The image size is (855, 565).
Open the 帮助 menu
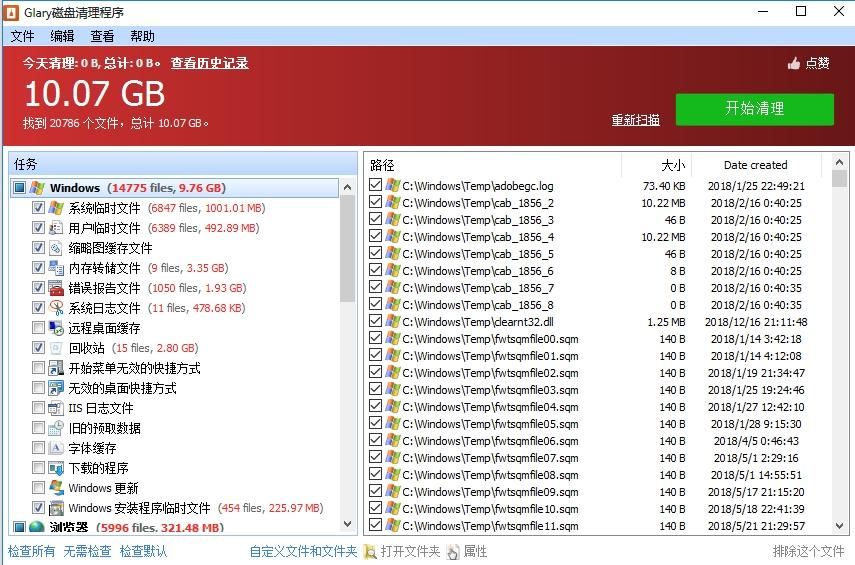(142, 36)
